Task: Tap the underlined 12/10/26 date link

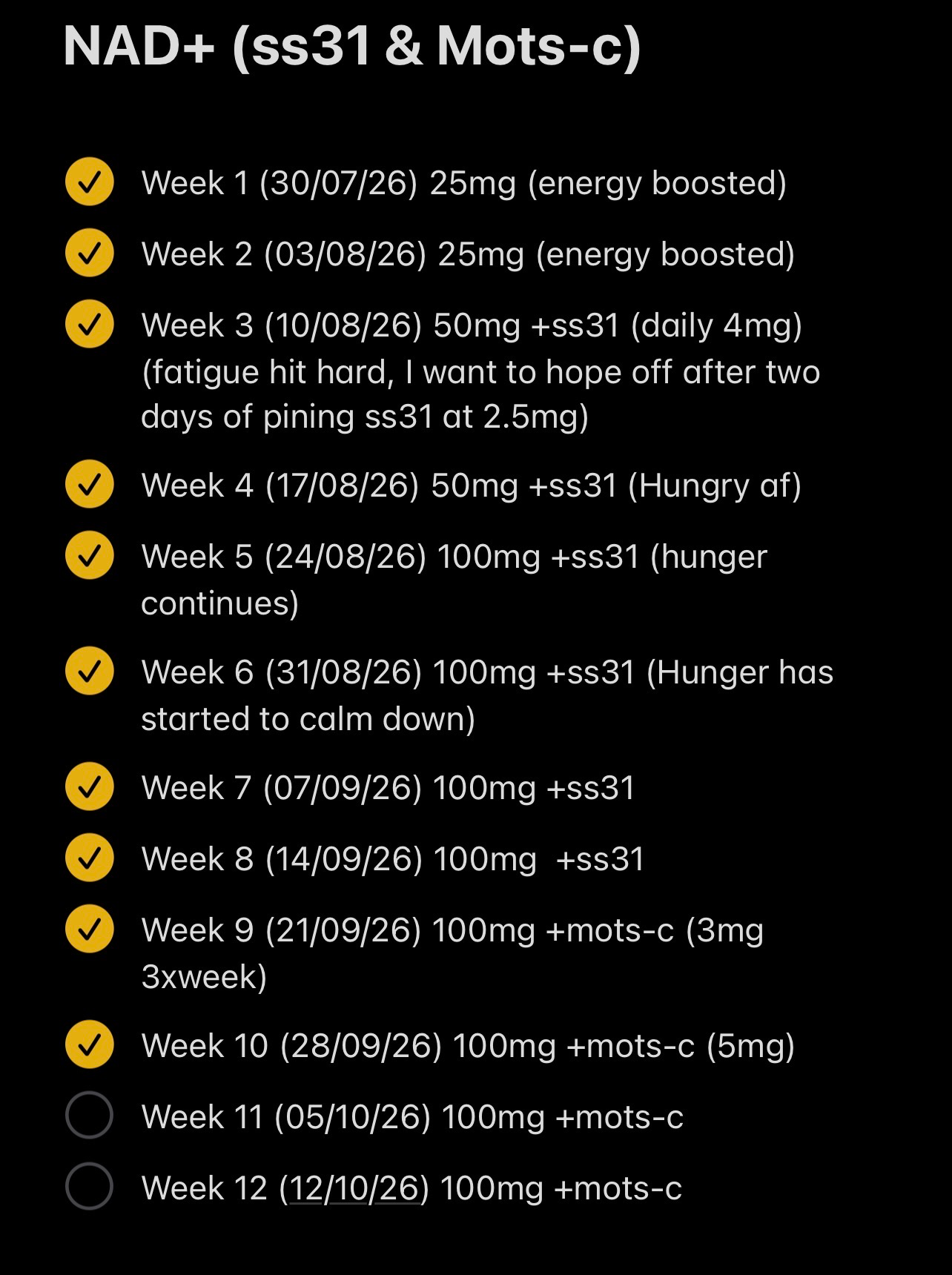Action: pos(354,1188)
